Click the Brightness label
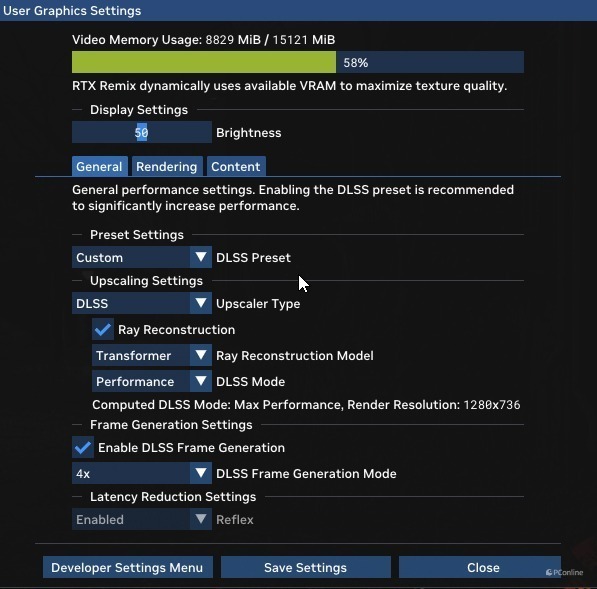 click(249, 132)
